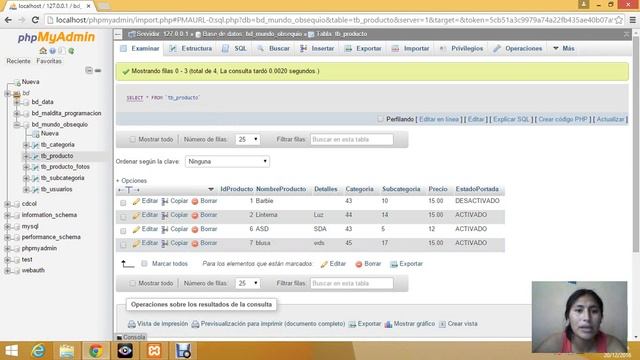Enable upper Mostrar todo checkbox

132,140
